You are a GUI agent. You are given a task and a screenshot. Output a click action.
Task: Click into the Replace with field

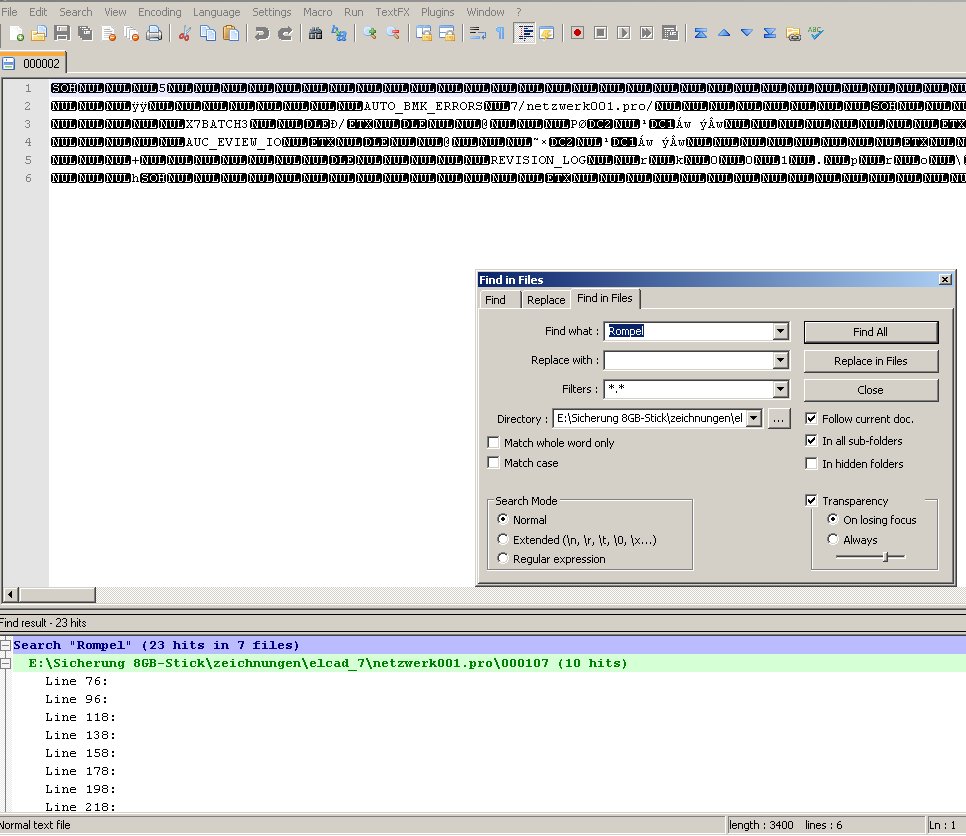[x=689, y=360]
